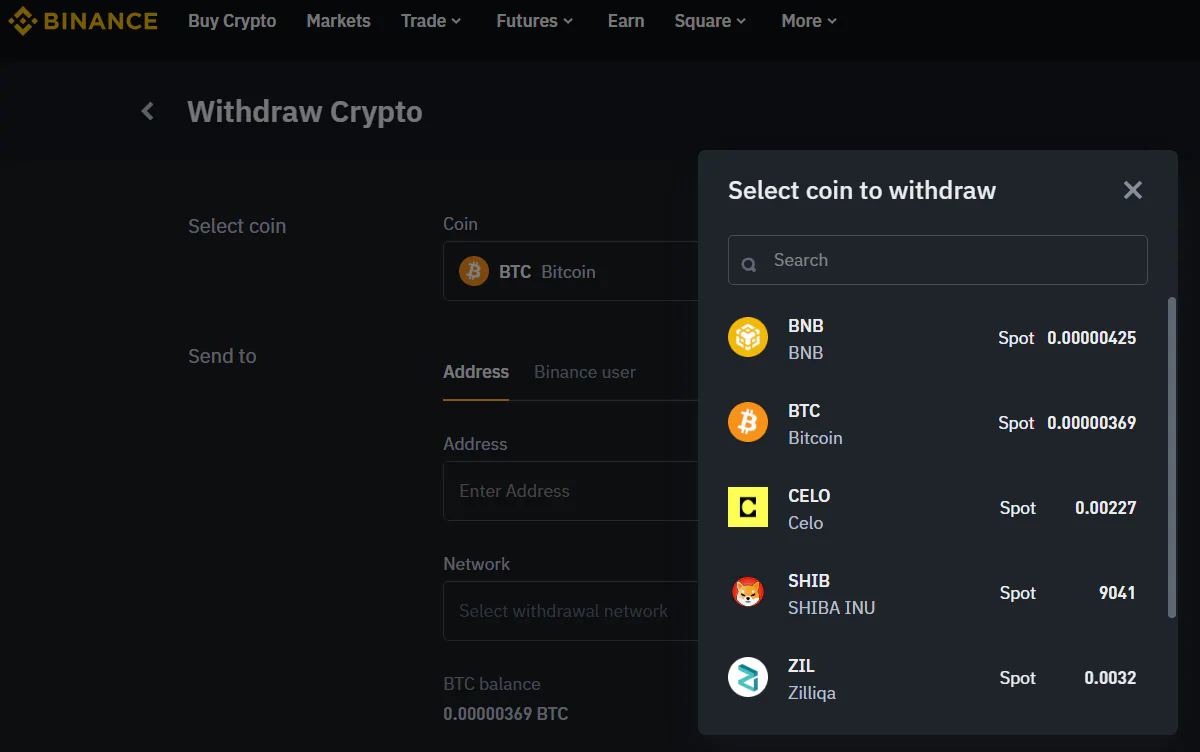
Task: Click the yellow CELO coin icon
Action: pyautogui.click(x=747, y=508)
